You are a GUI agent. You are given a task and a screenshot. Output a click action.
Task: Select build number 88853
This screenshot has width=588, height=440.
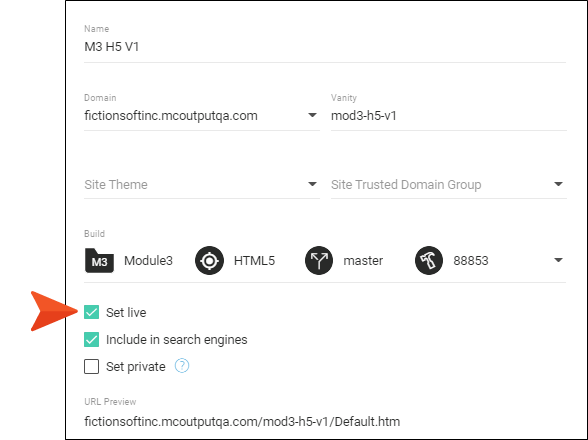(471, 261)
